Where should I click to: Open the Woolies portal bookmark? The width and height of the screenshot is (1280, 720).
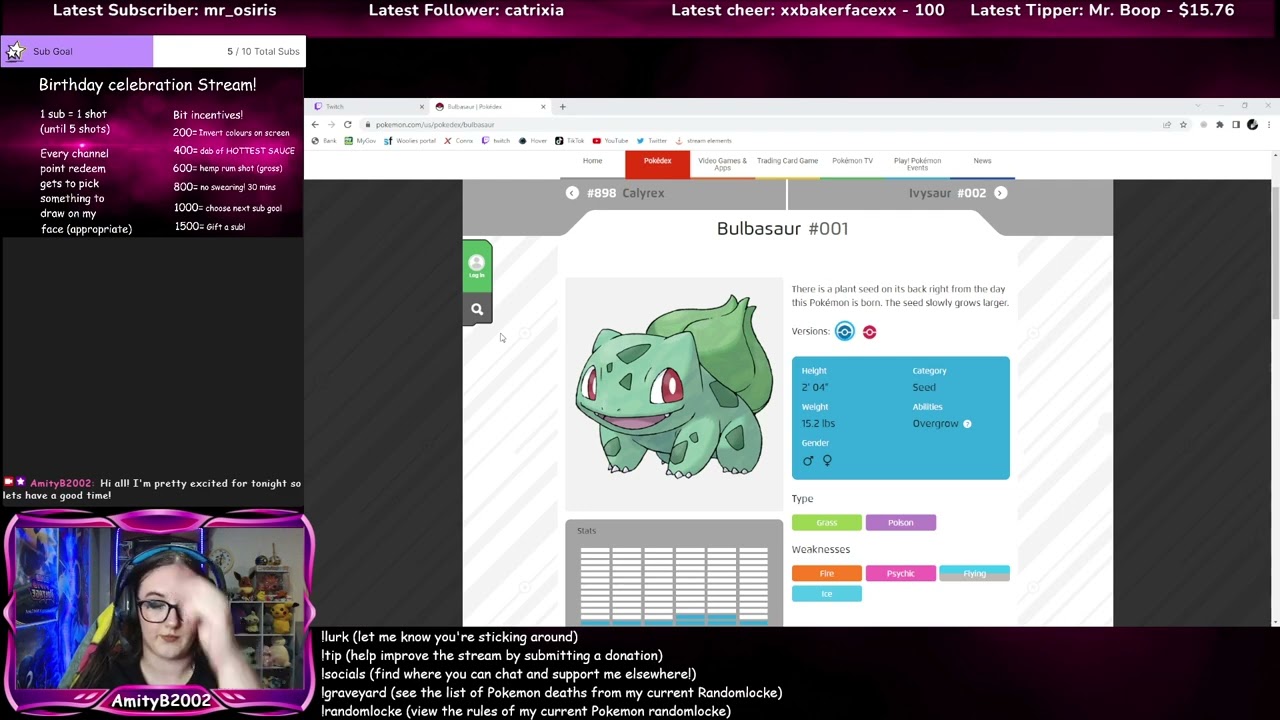(x=410, y=141)
